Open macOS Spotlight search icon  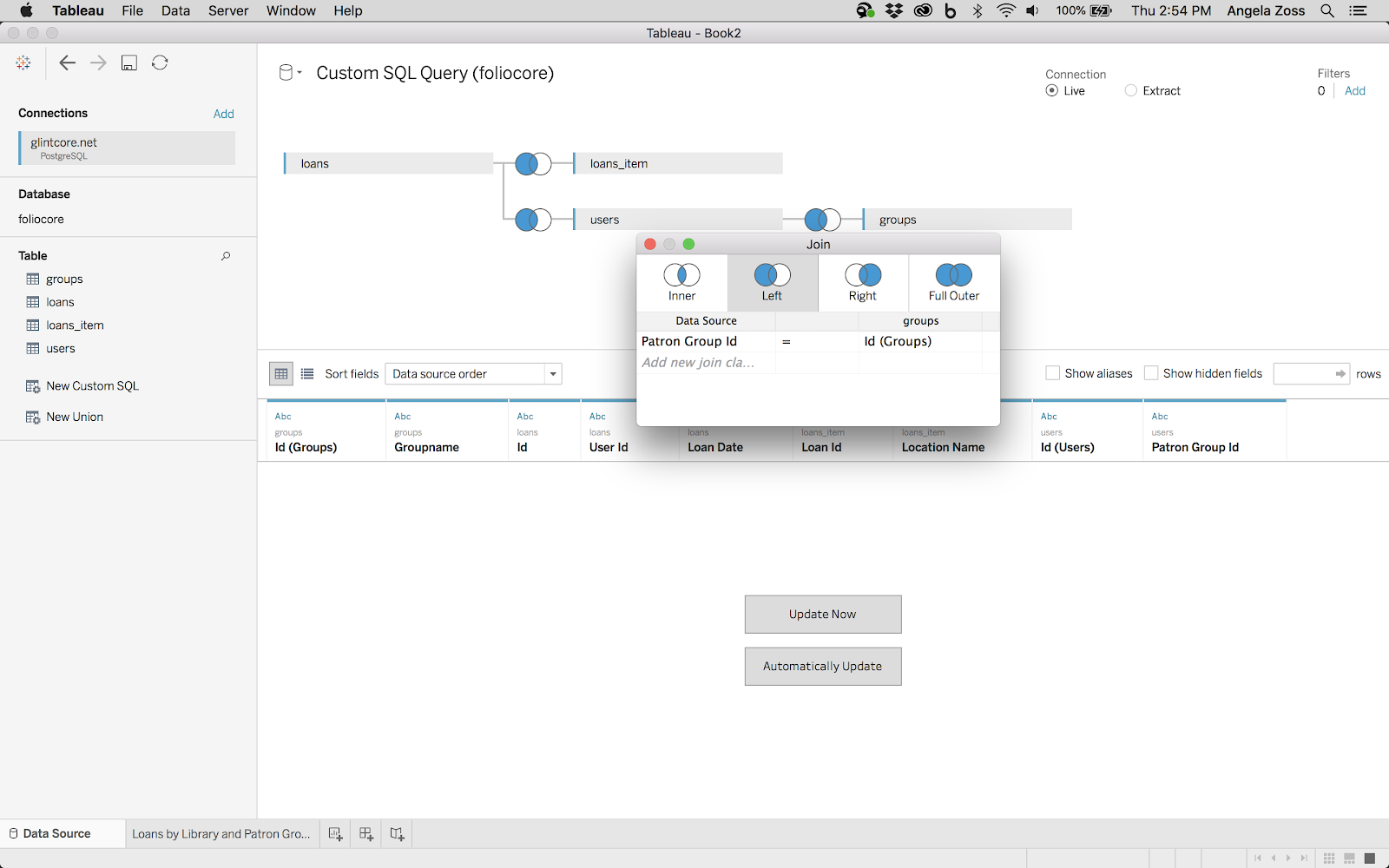[1327, 10]
